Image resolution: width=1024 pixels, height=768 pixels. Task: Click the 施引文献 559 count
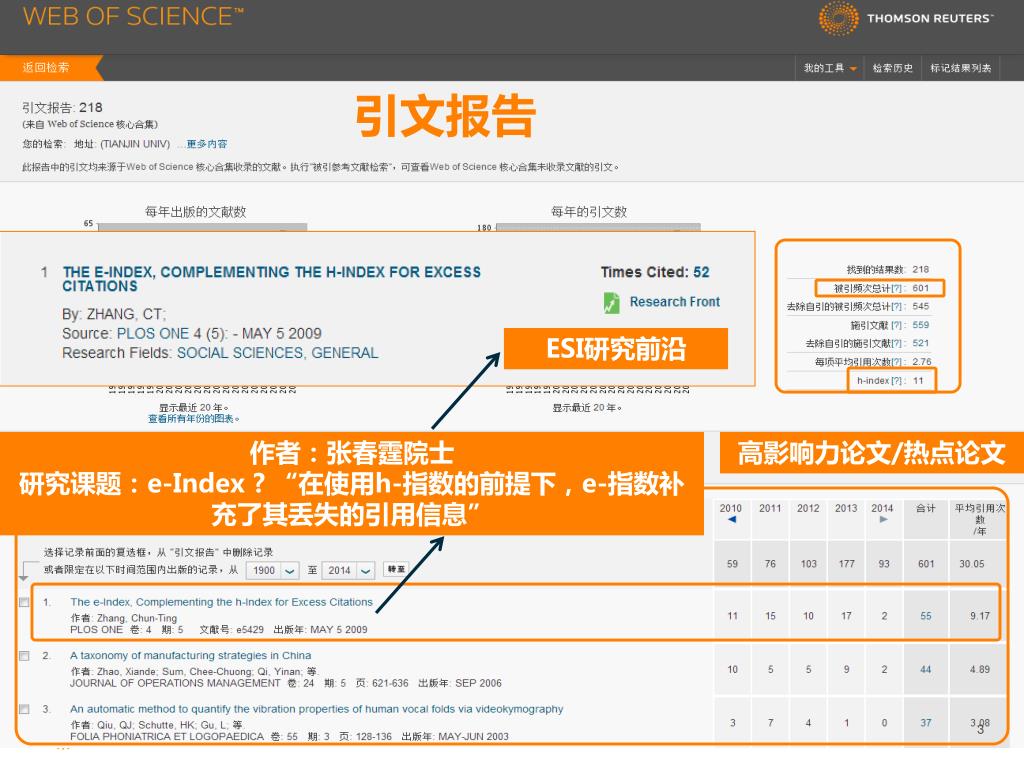[920, 325]
